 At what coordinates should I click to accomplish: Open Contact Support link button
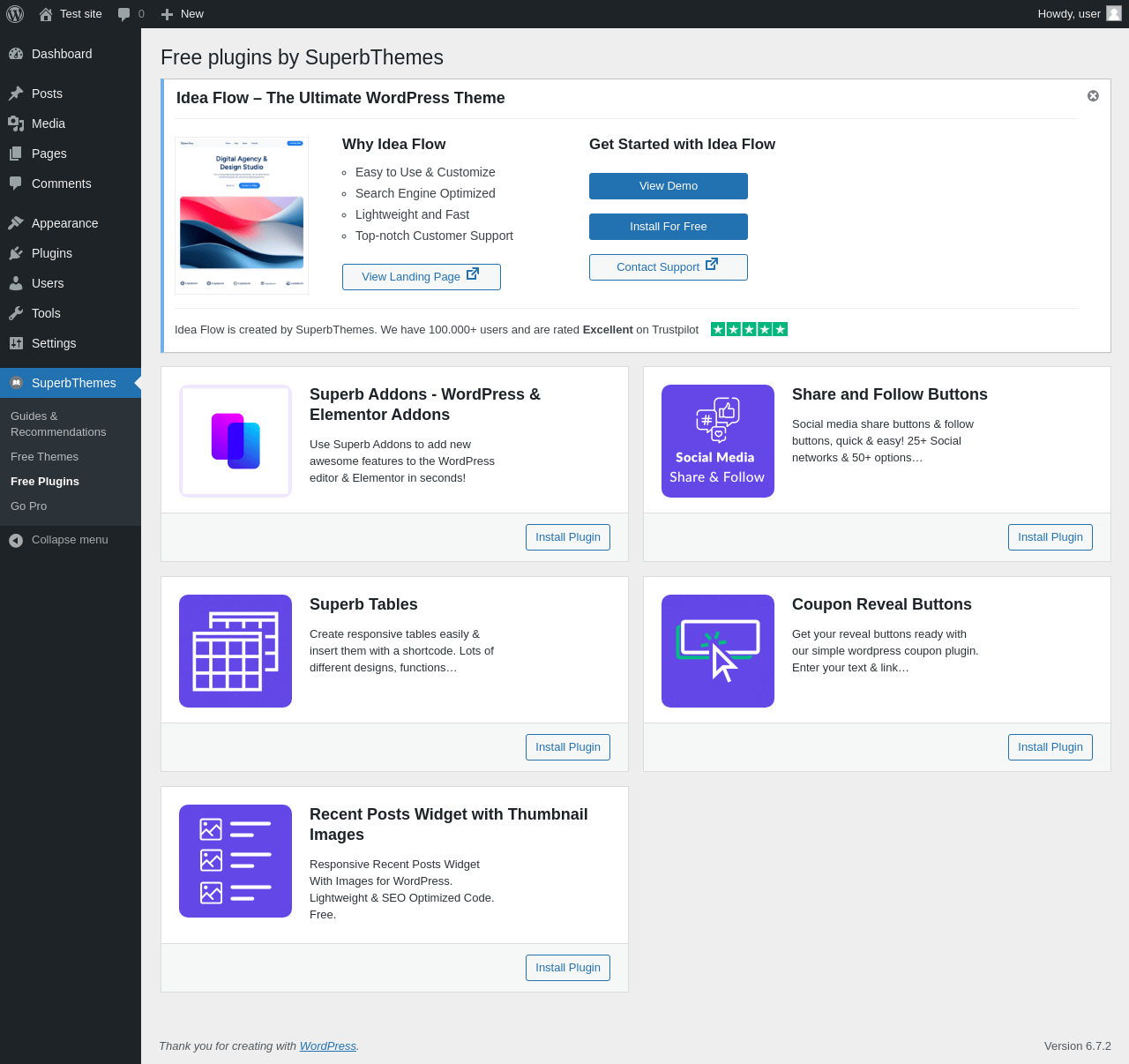(669, 267)
